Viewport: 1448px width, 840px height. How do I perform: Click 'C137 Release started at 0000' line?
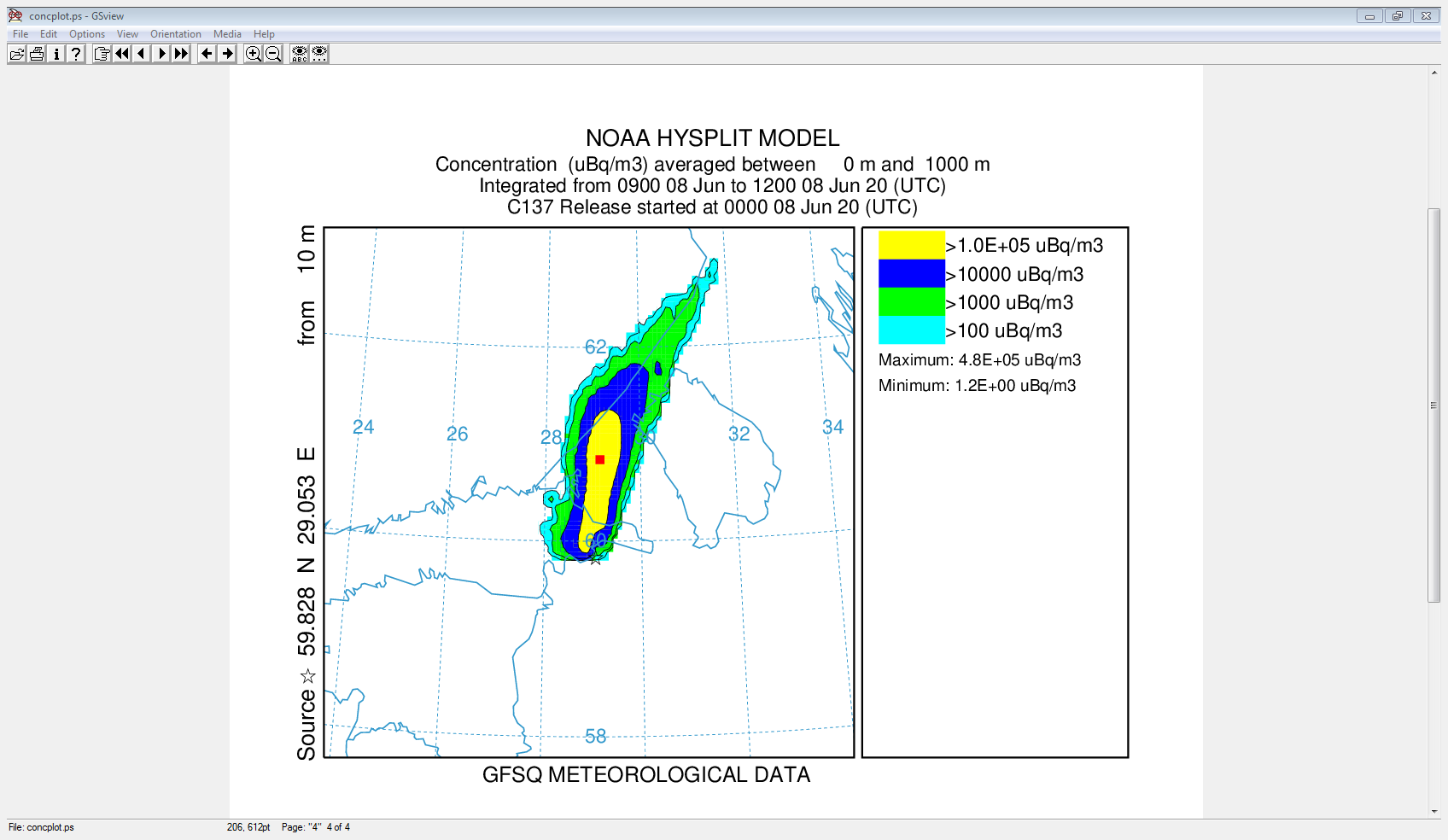pos(712,207)
